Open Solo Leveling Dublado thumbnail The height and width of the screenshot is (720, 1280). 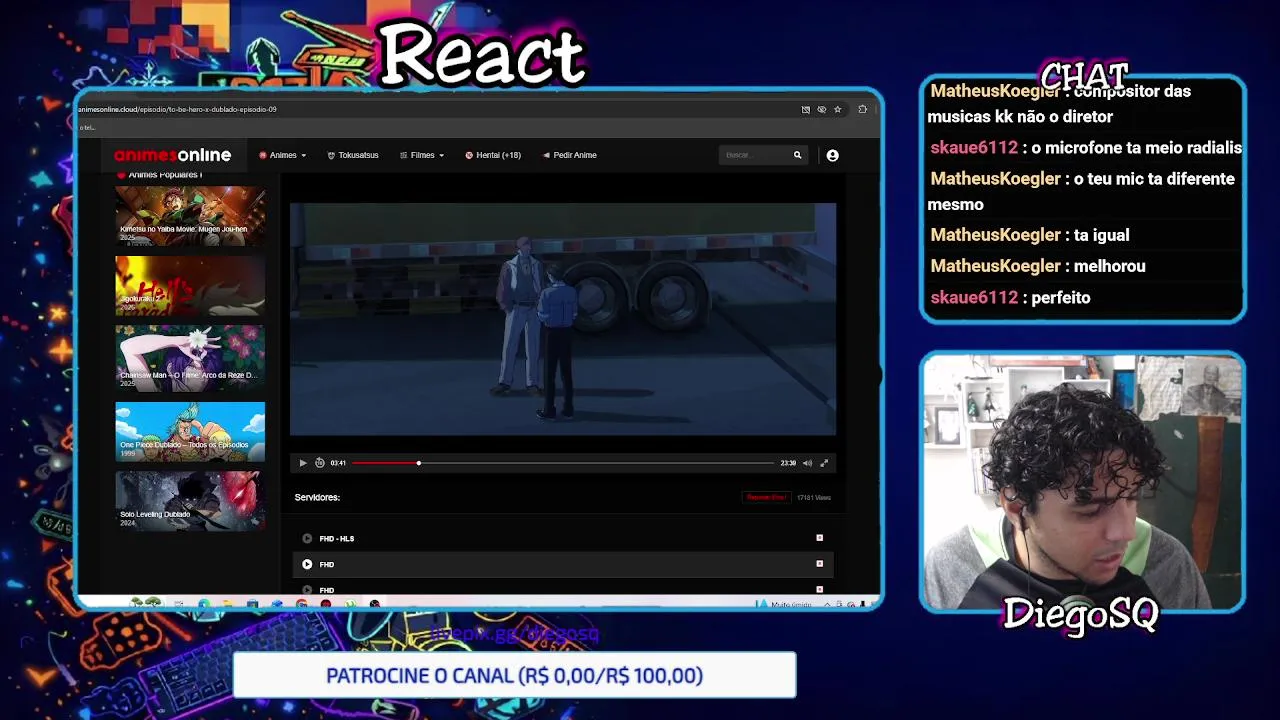(x=190, y=500)
